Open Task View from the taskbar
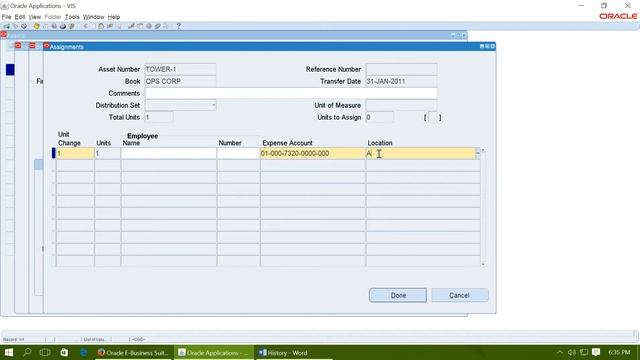Viewport: 640px width, 360px height. pos(45,352)
